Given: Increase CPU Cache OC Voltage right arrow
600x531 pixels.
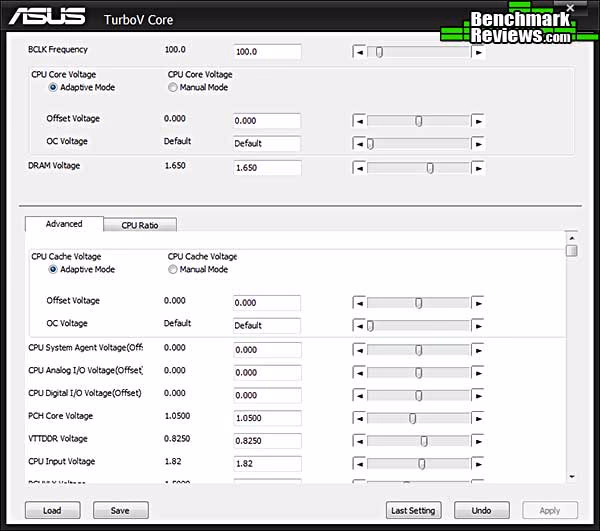Looking at the screenshot, I should tap(478, 326).
